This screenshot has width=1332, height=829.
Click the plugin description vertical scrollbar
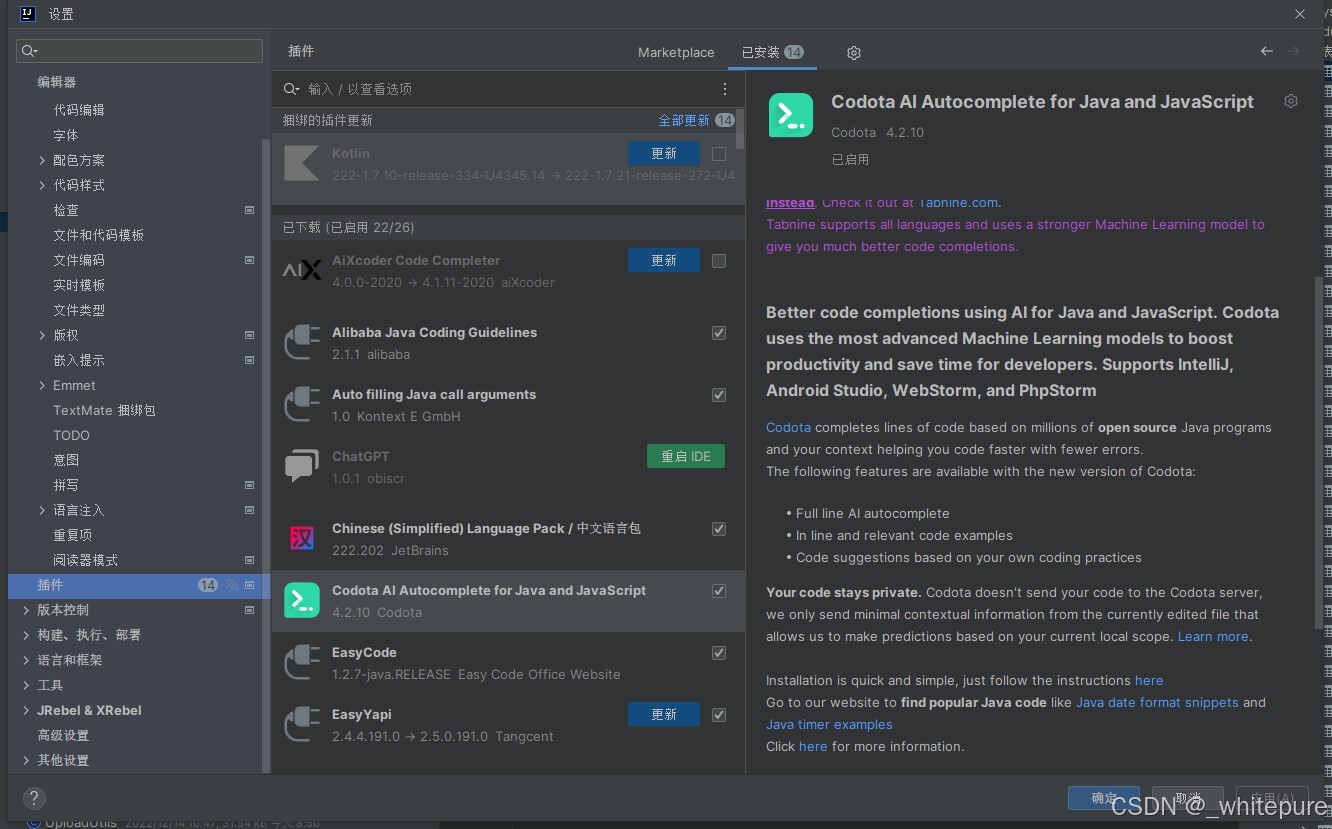point(1319,452)
